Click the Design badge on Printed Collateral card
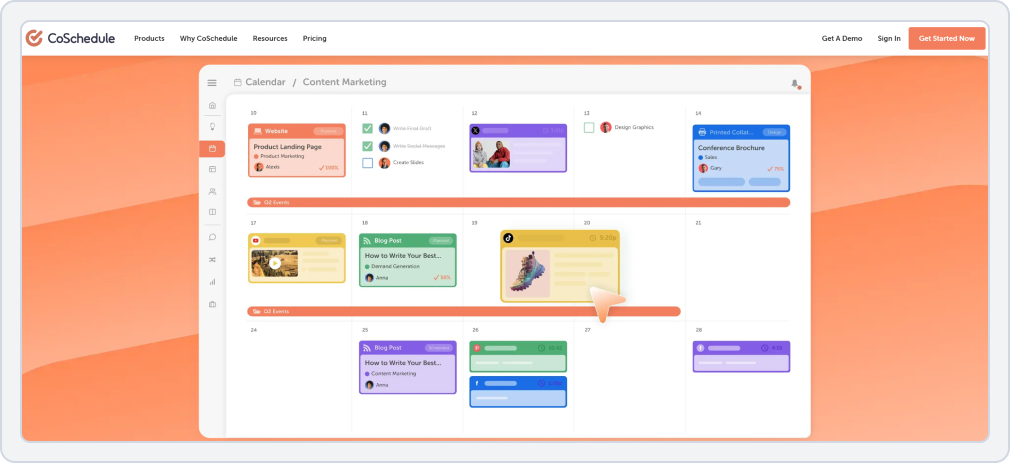Image resolution: width=1010 pixels, height=463 pixels. (x=774, y=132)
